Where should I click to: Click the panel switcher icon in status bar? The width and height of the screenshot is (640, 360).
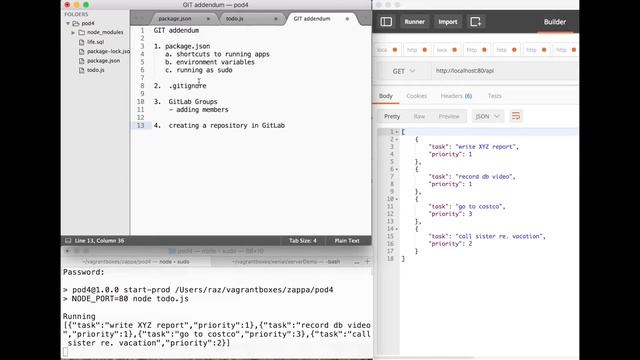point(68,240)
